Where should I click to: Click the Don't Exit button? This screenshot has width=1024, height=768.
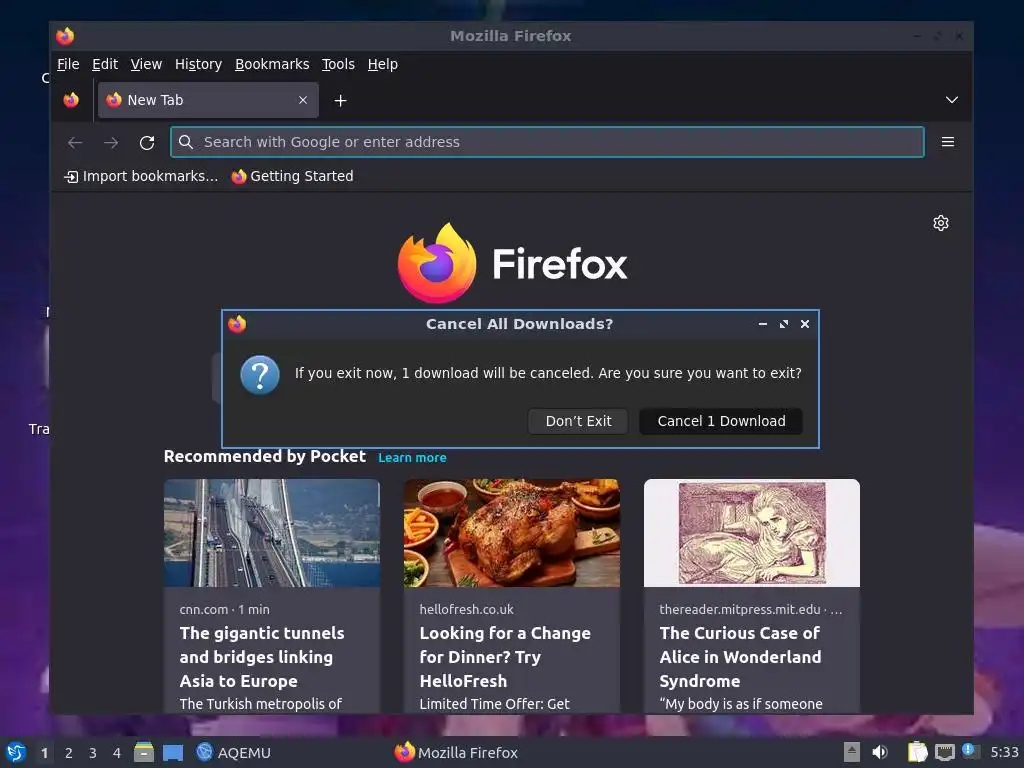point(578,421)
